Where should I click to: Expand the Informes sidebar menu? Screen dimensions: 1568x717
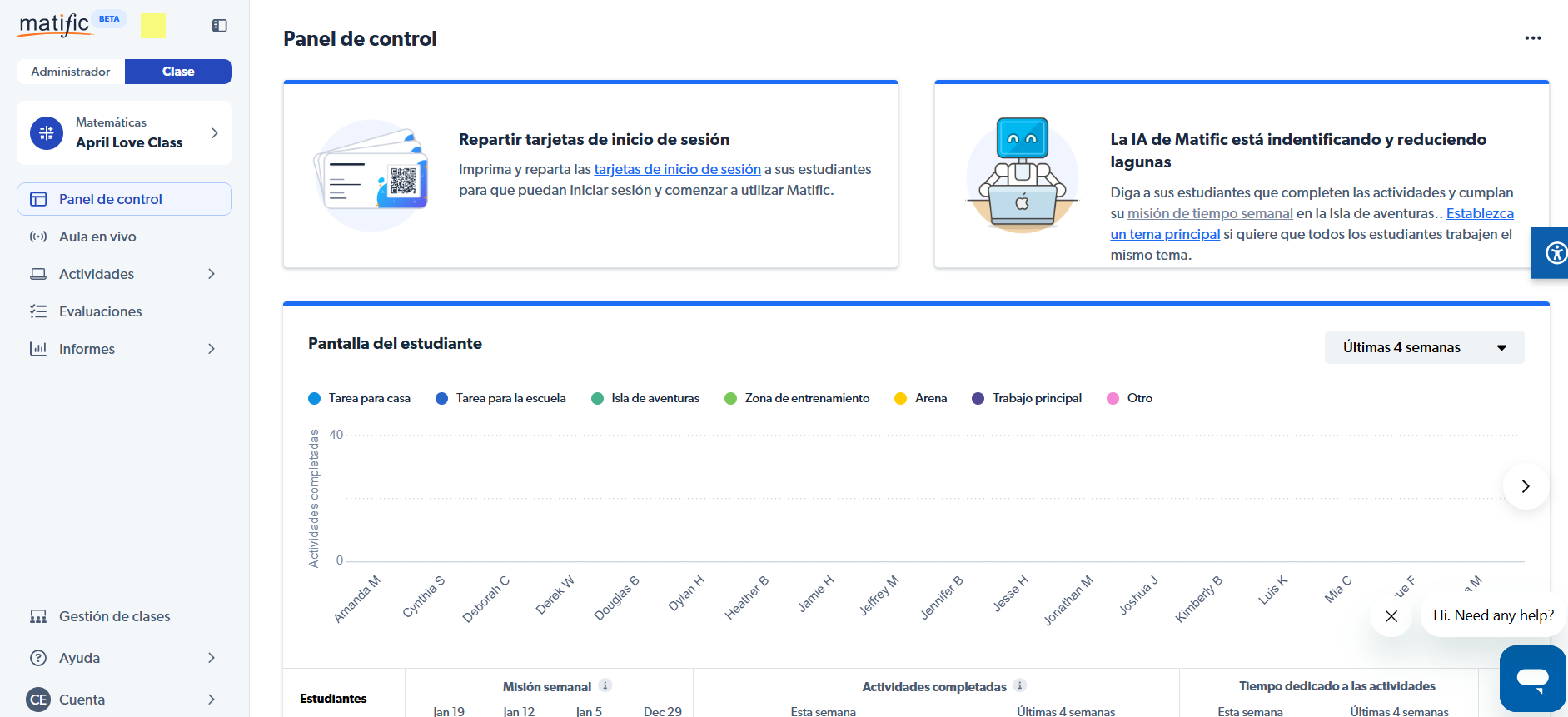coord(124,349)
